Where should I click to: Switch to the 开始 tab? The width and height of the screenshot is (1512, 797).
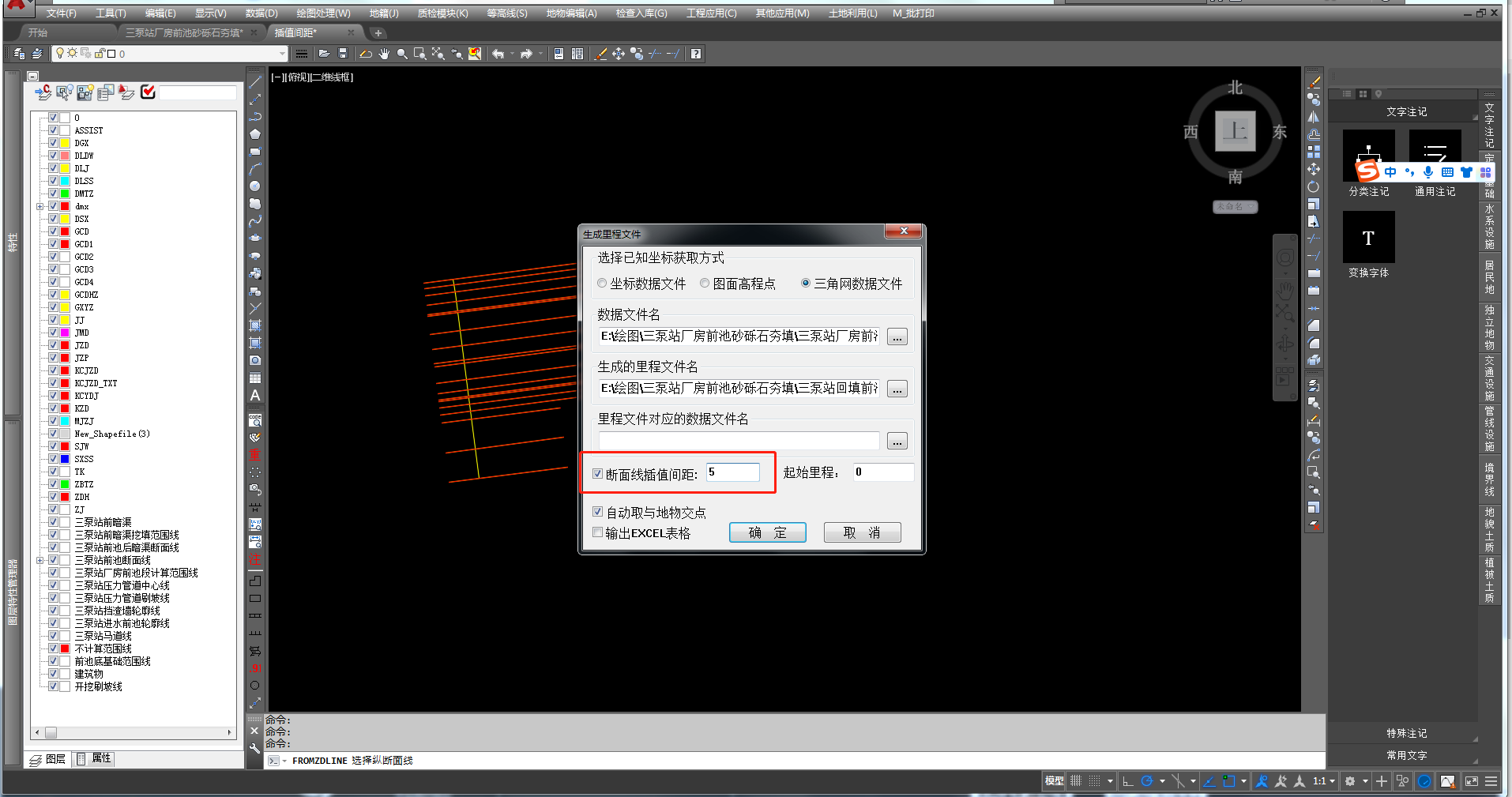pos(38,32)
